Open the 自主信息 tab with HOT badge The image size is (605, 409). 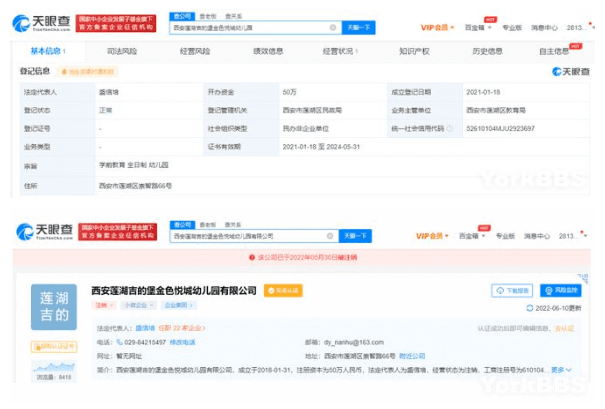coord(554,51)
